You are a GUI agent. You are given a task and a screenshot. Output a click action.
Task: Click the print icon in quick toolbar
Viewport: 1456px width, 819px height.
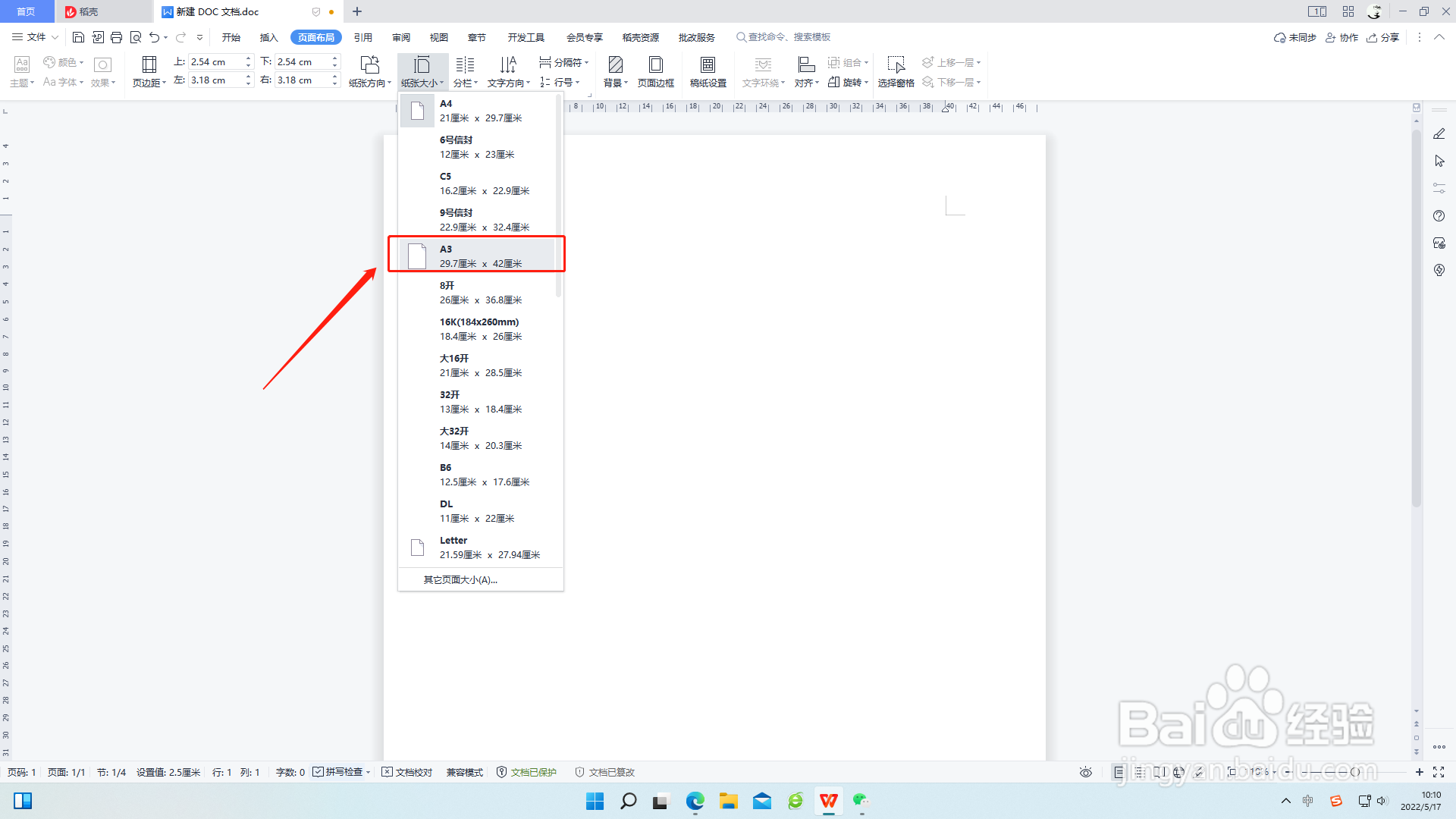pyautogui.click(x=116, y=37)
